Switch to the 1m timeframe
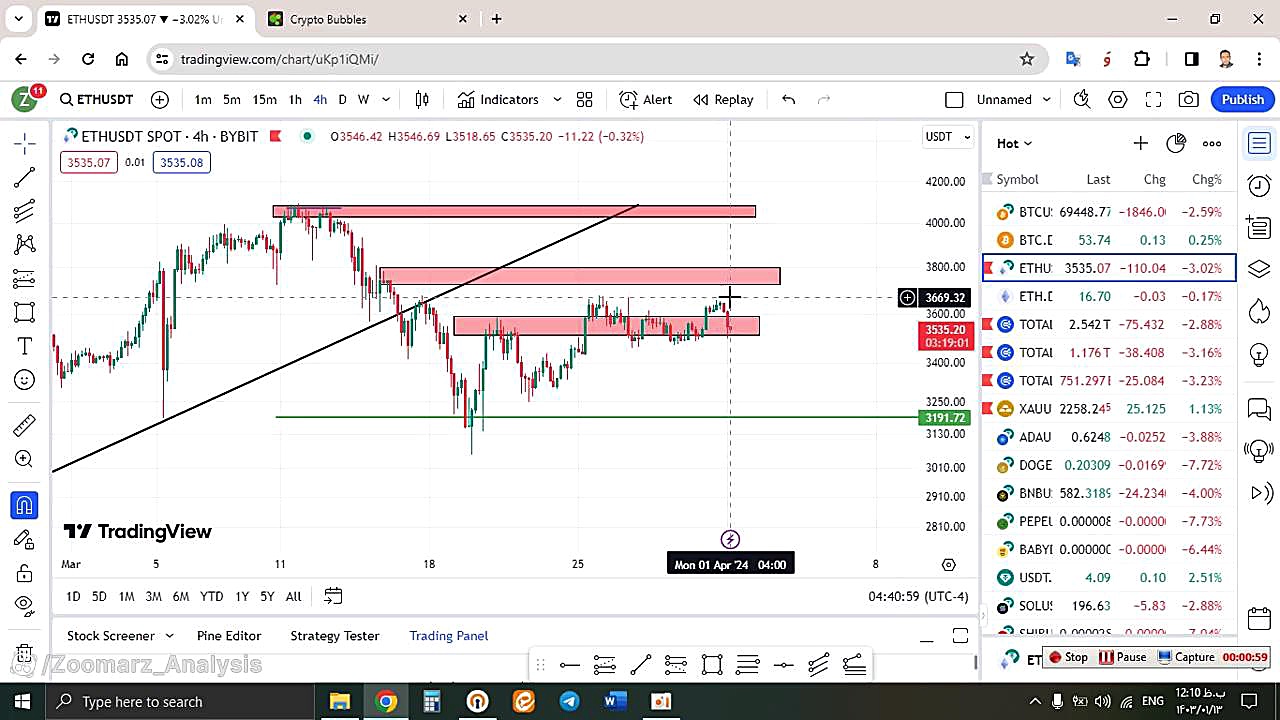Screen dimensions: 1280x720 [x=203, y=99]
